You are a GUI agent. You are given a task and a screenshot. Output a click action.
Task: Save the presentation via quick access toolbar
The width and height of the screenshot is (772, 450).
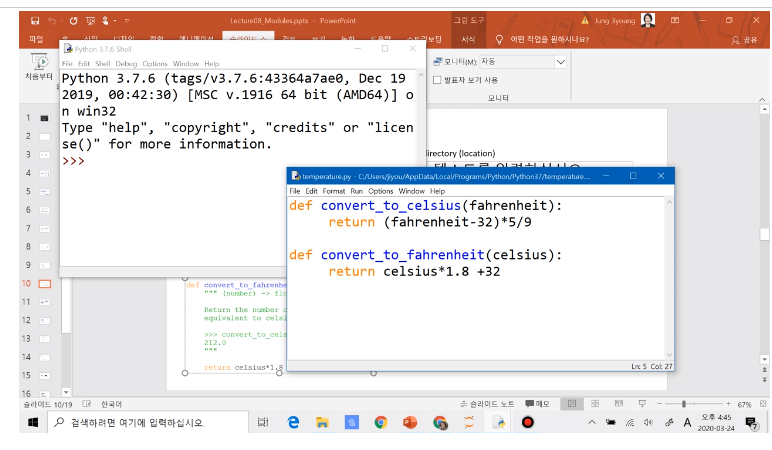pyautogui.click(x=35, y=21)
